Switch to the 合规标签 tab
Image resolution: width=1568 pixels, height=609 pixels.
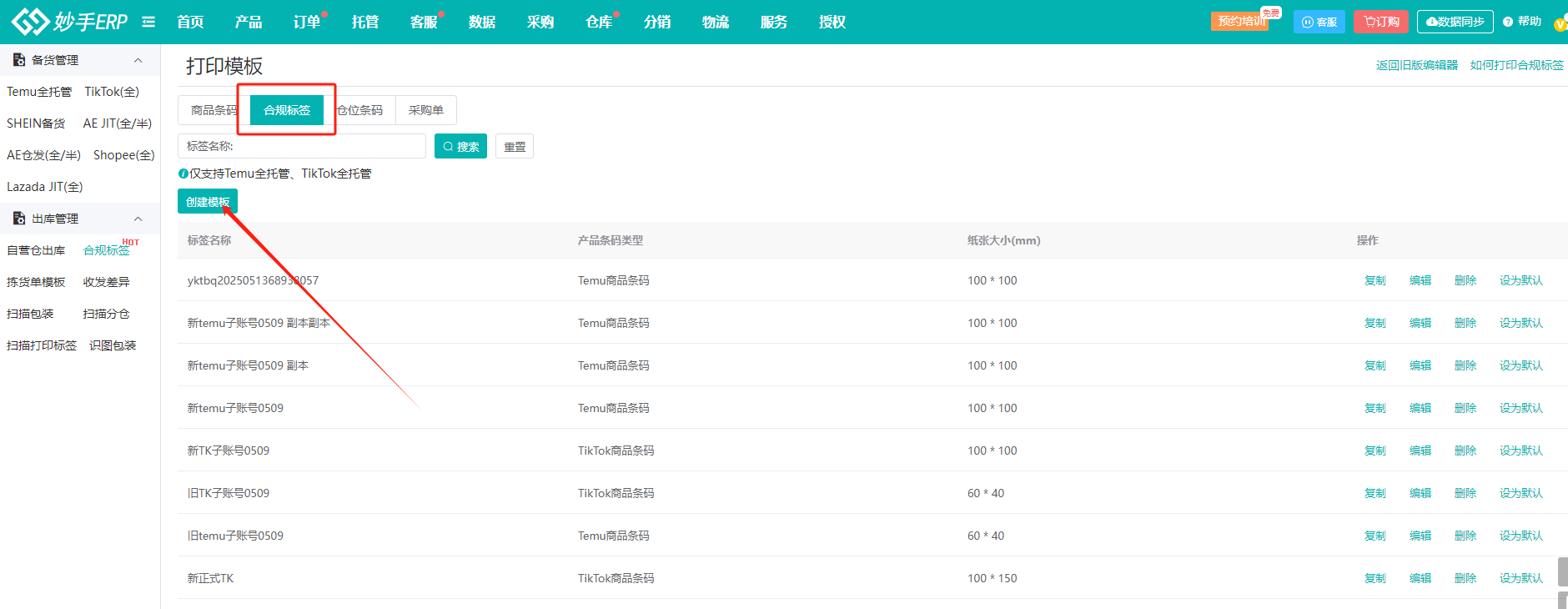point(287,110)
